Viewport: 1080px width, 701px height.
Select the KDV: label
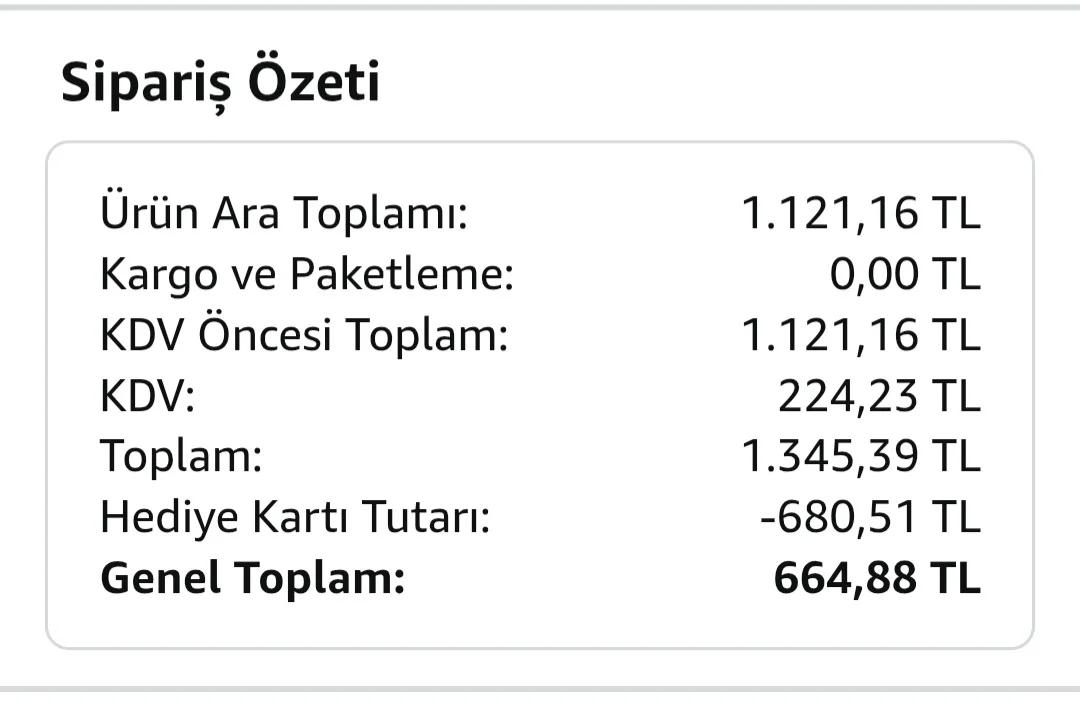tap(147, 396)
